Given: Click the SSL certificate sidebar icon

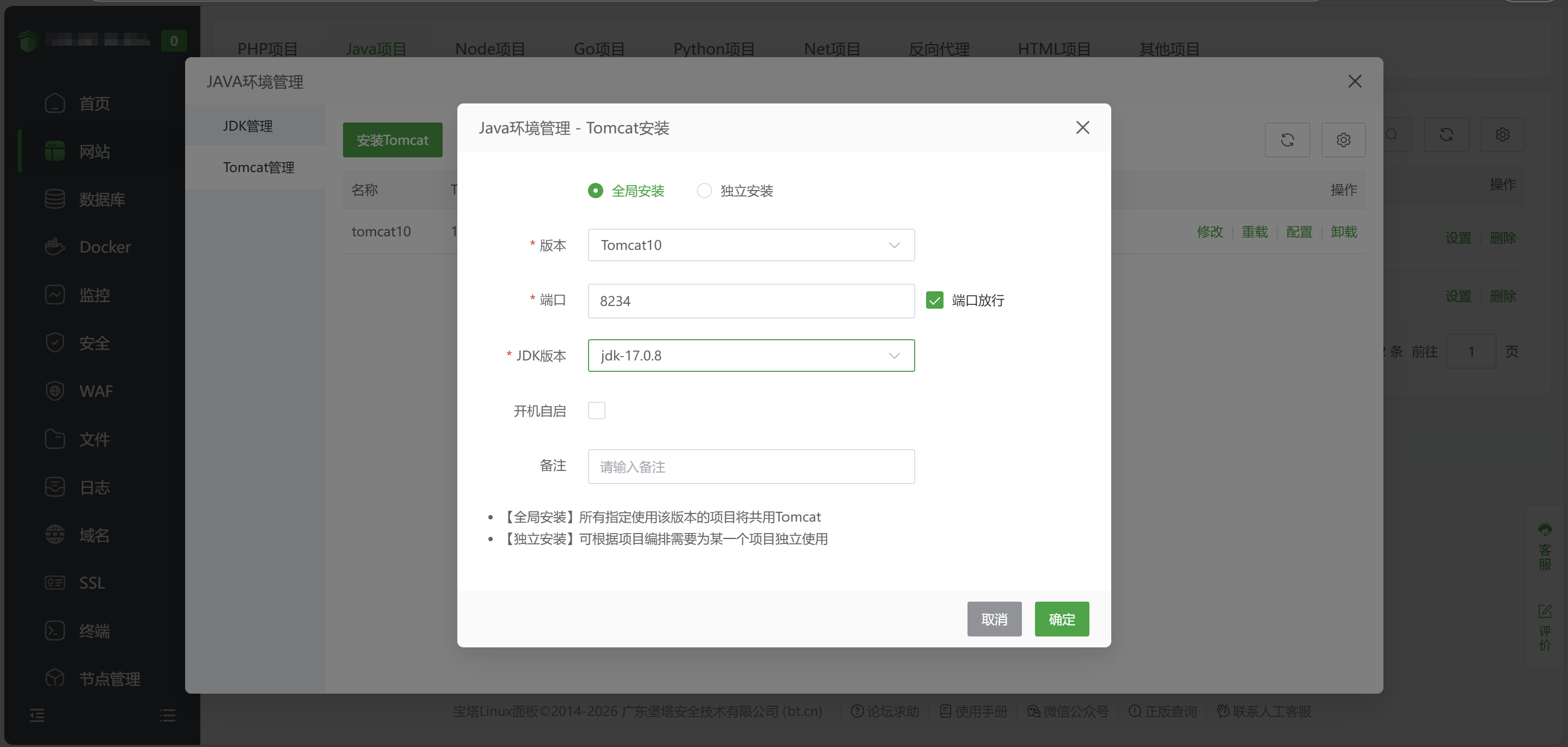Looking at the screenshot, I should click(55, 583).
